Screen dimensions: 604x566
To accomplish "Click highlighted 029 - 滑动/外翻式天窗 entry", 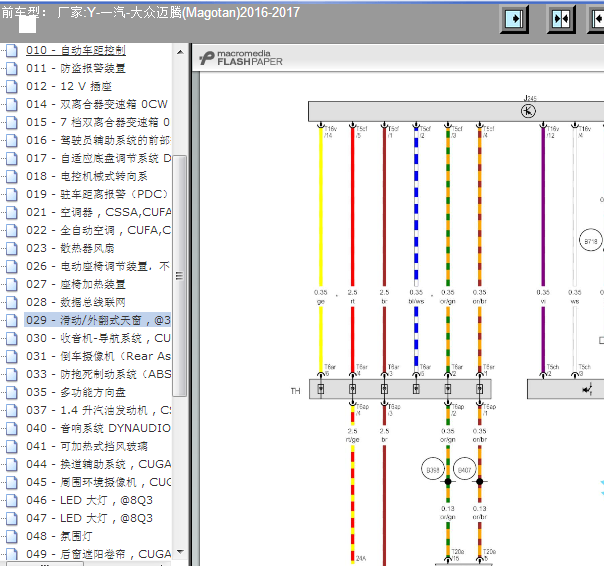I will pyautogui.click(x=98, y=320).
